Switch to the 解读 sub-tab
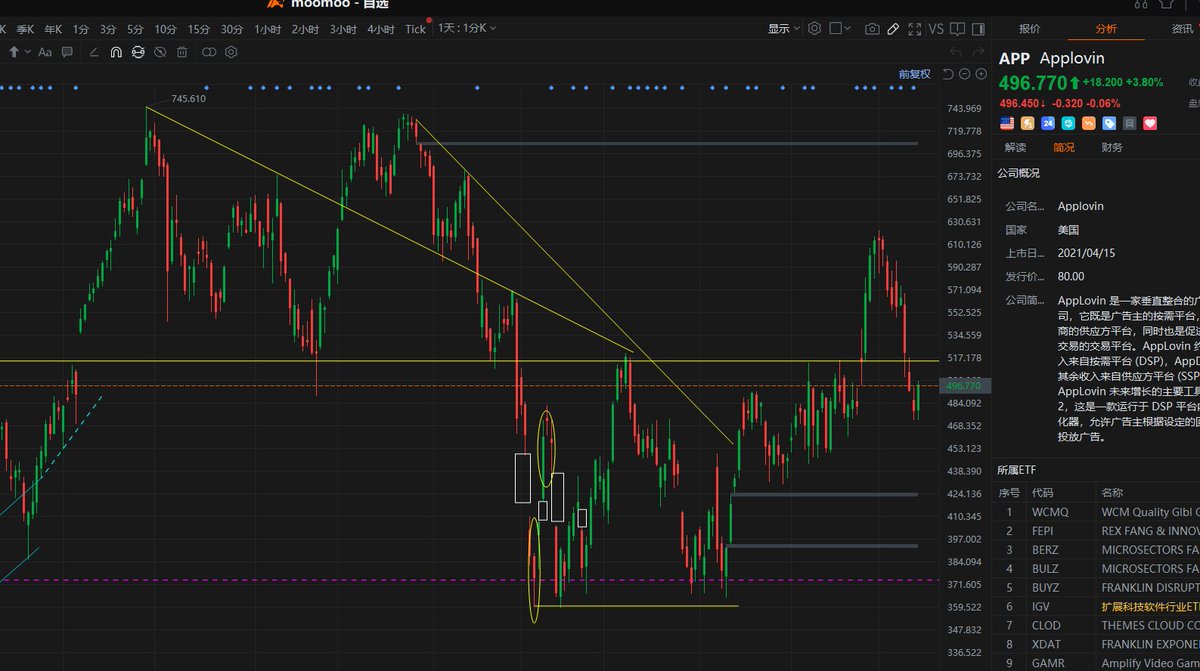Viewport: 1200px width, 671px height. [1015, 147]
